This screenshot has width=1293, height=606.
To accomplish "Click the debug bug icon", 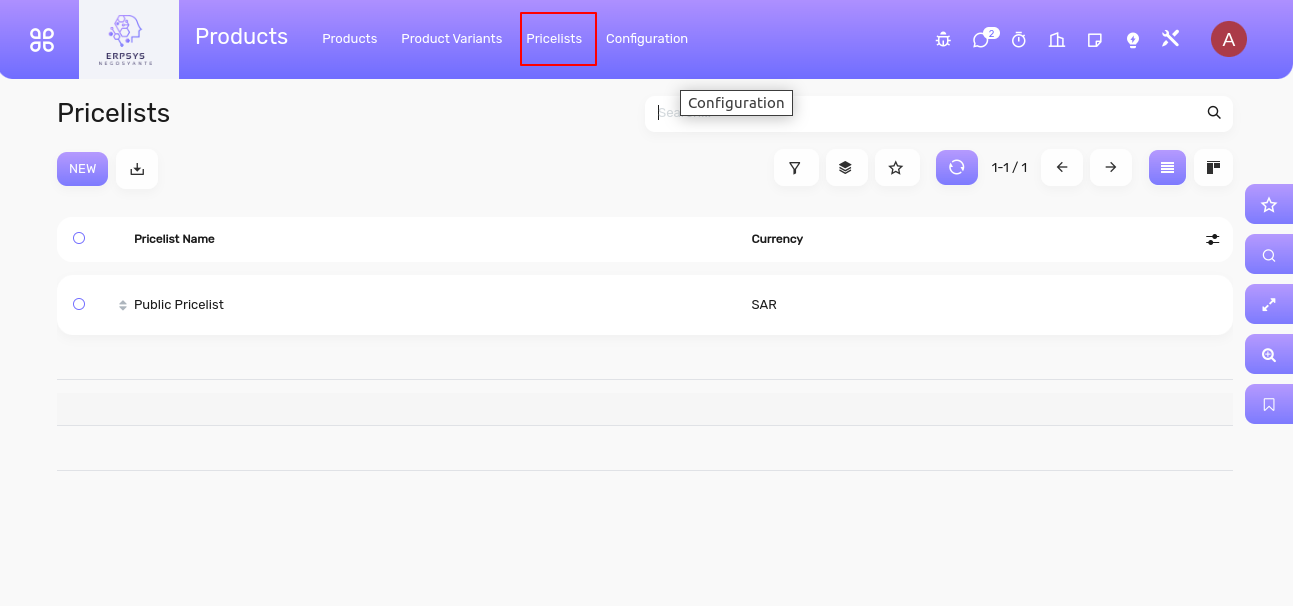I will [943, 40].
